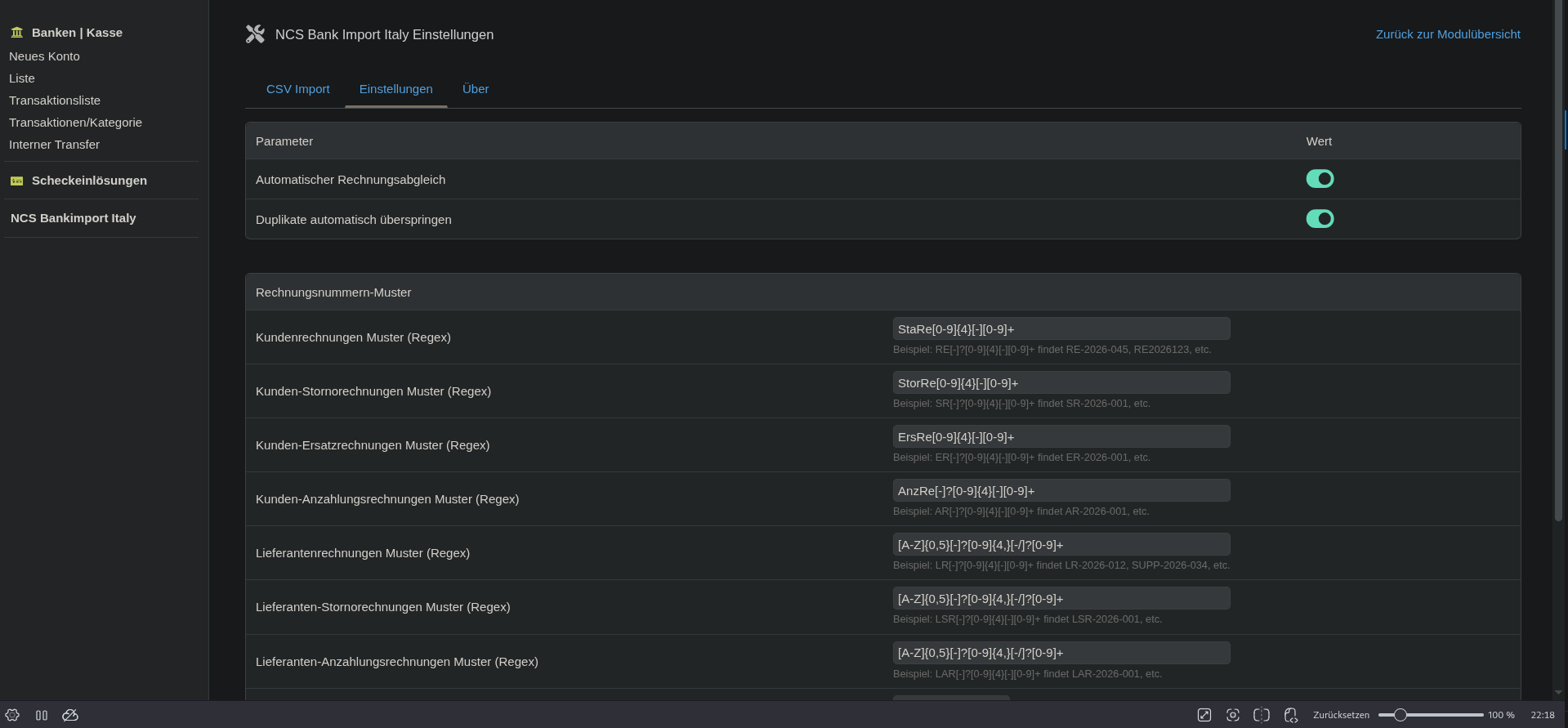Open the page tiling icon

[x=1262, y=715]
